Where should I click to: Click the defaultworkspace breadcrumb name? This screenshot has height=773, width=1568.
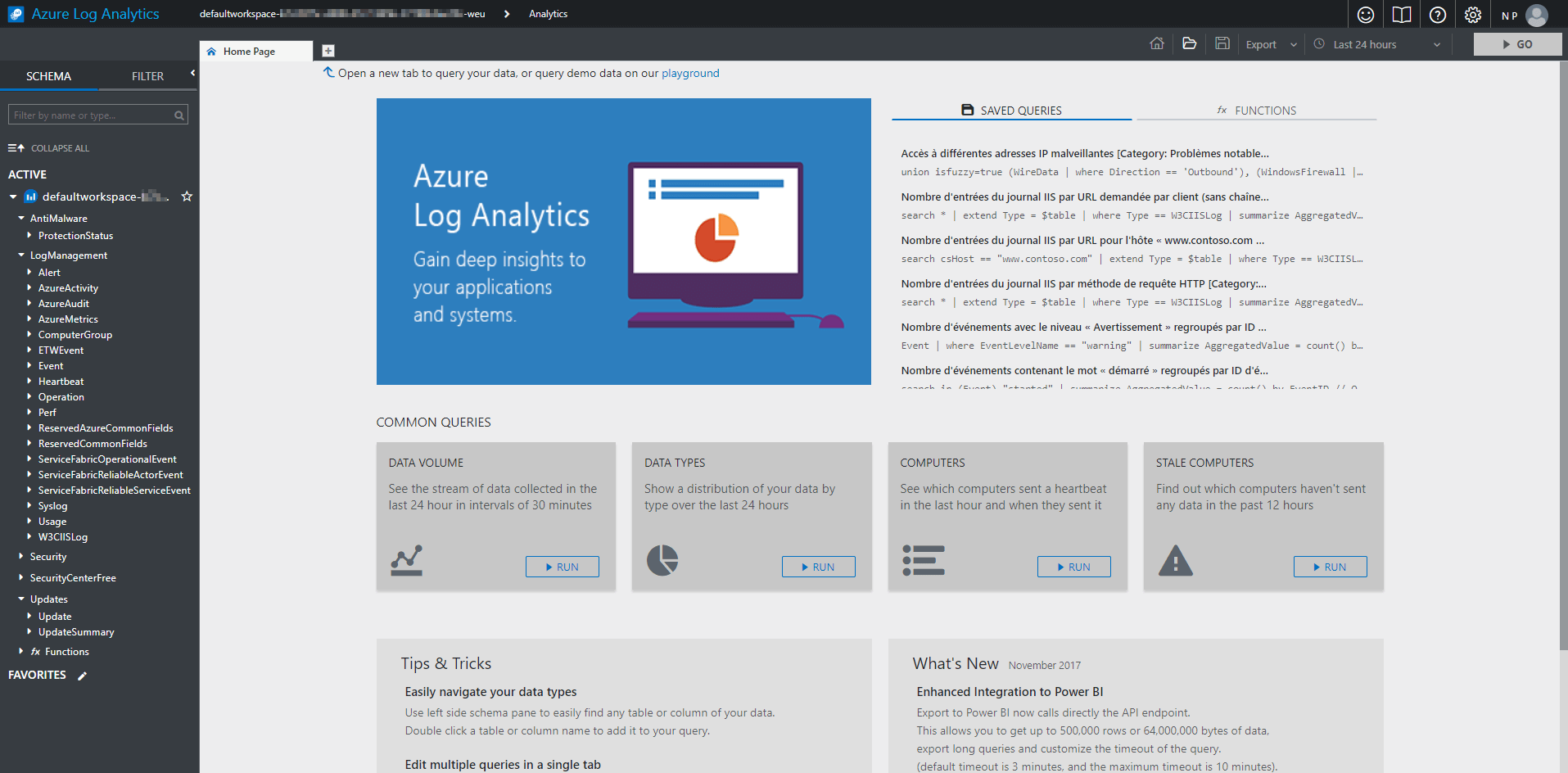pyautogui.click(x=342, y=14)
